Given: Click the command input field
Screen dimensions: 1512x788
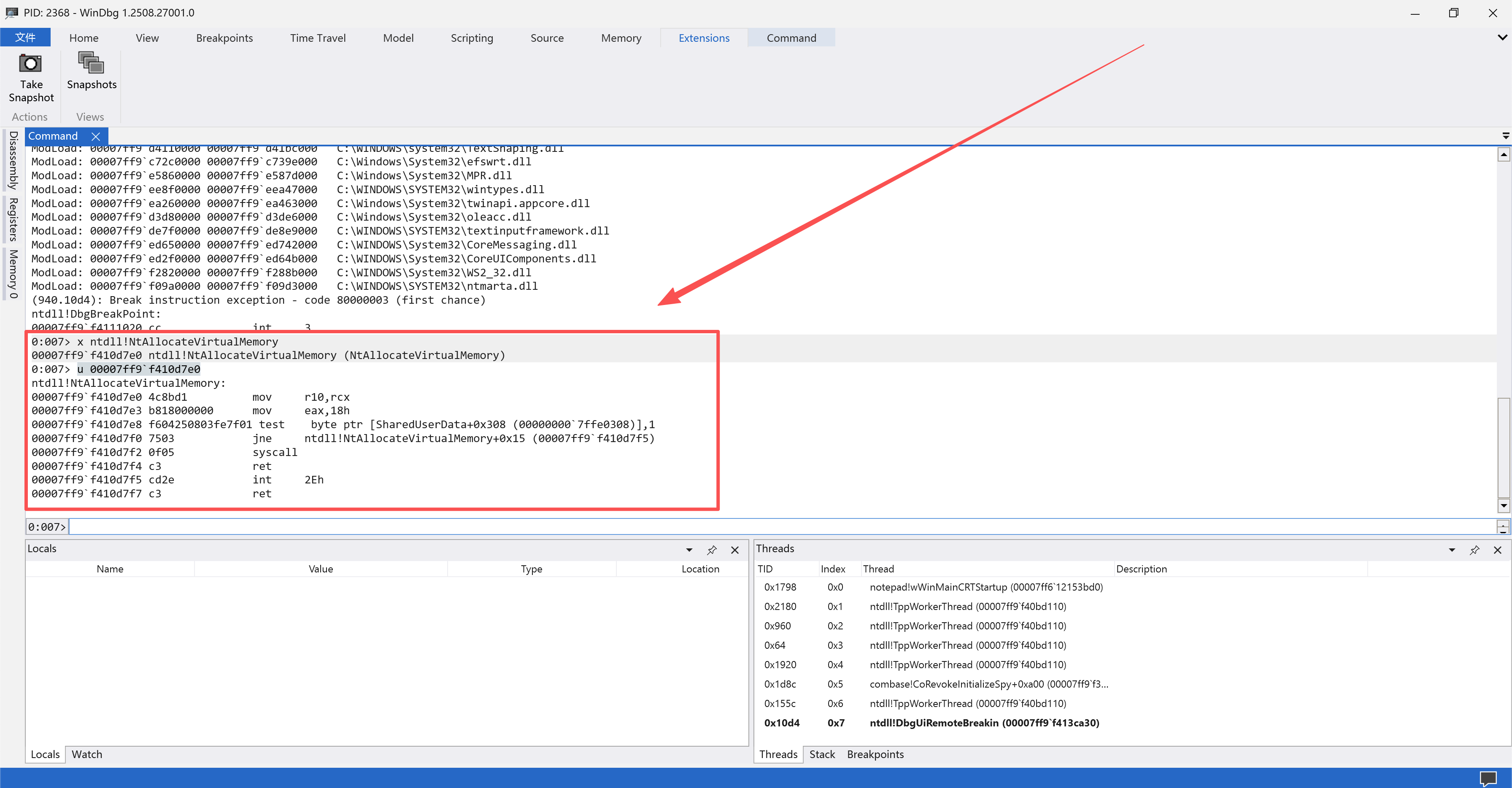Looking at the screenshot, I should tap(780, 526).
